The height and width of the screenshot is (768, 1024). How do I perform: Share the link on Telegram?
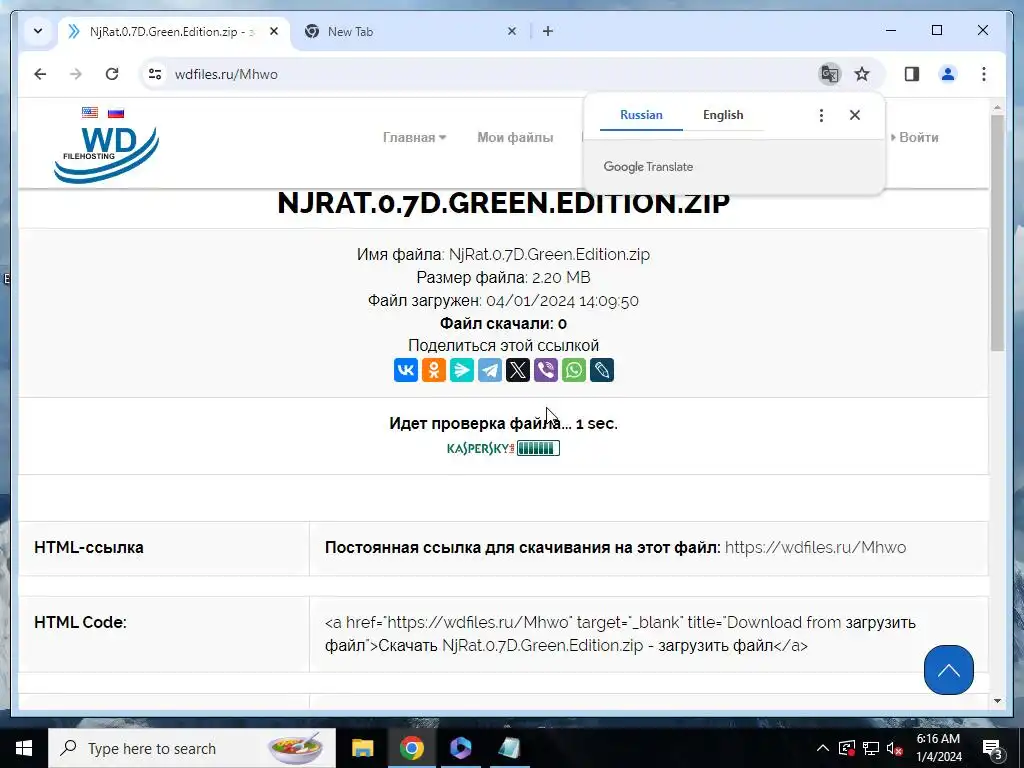(490, 370)
